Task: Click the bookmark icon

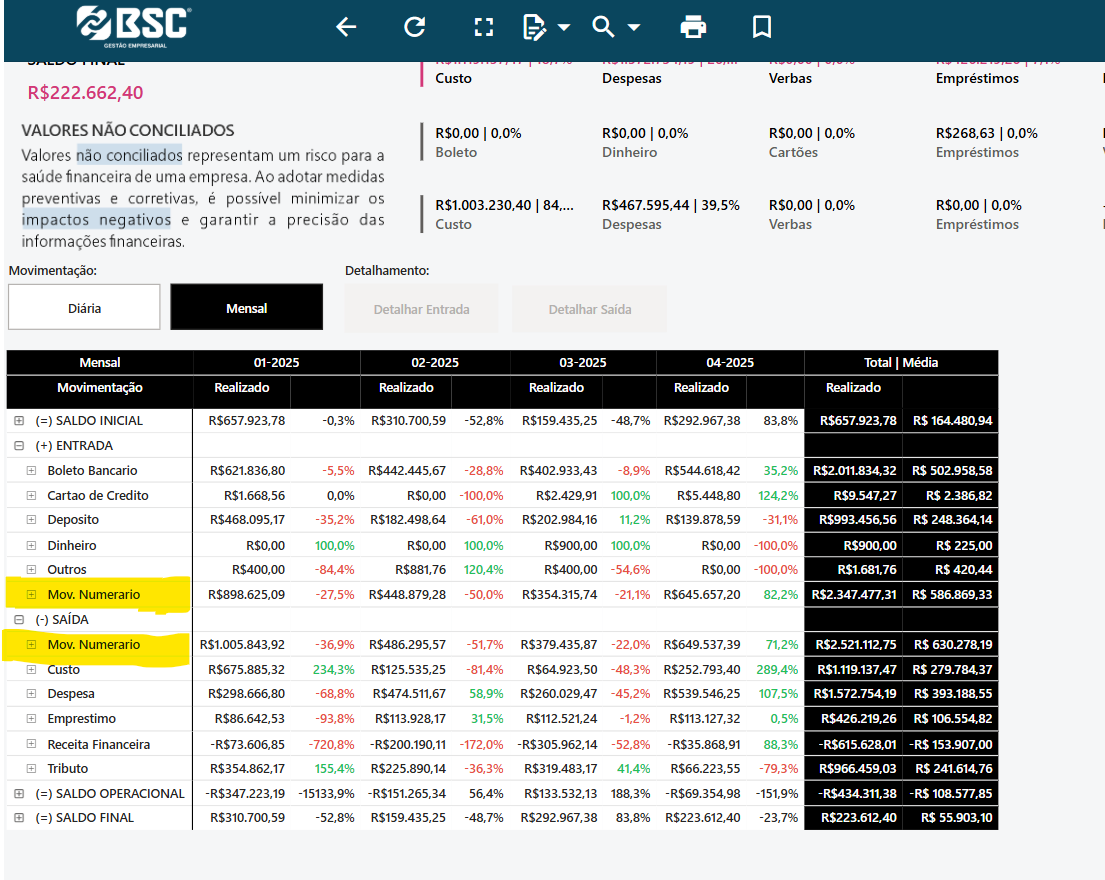Action: 762,27
